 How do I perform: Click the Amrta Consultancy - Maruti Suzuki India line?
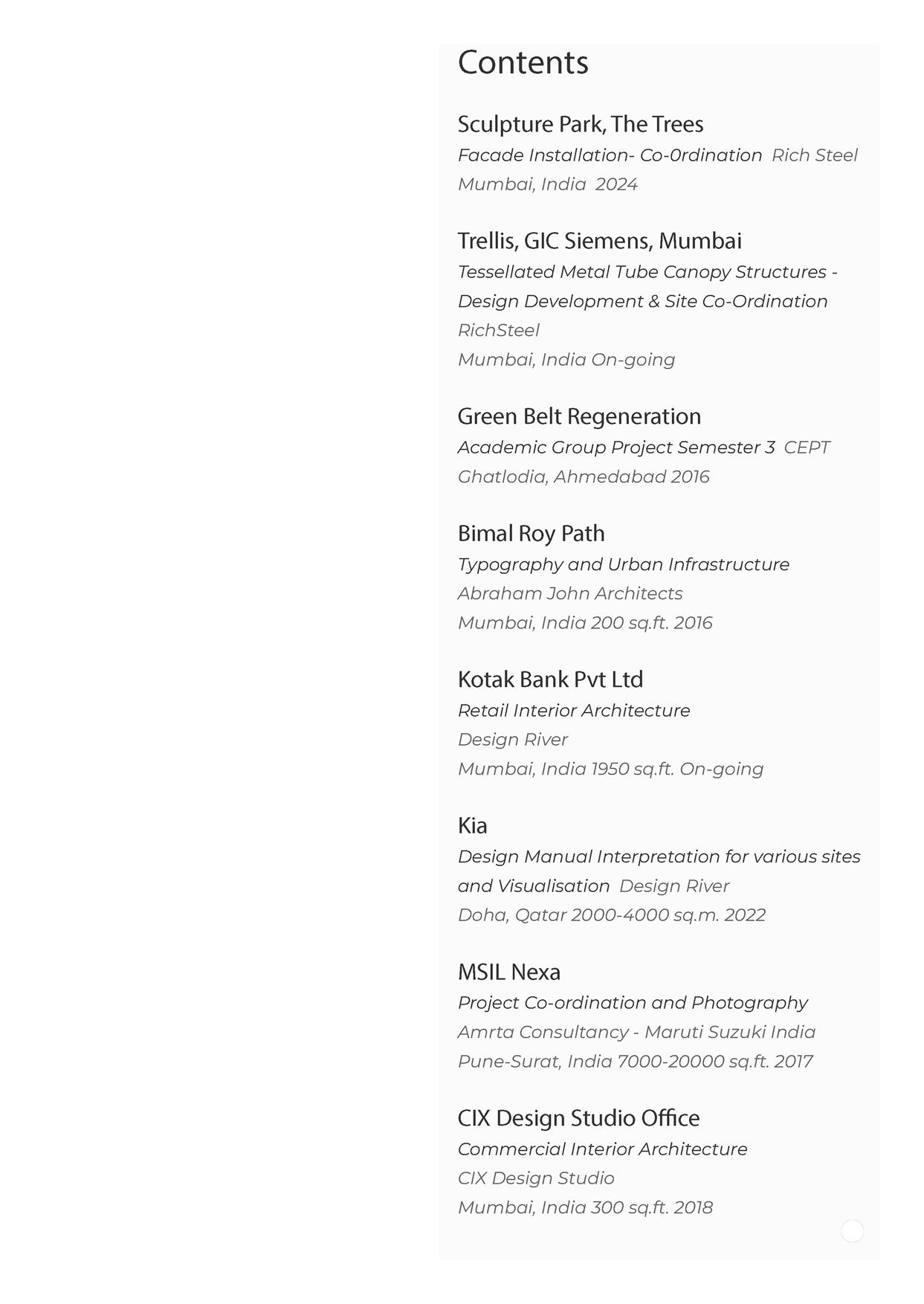(636, 1032)
